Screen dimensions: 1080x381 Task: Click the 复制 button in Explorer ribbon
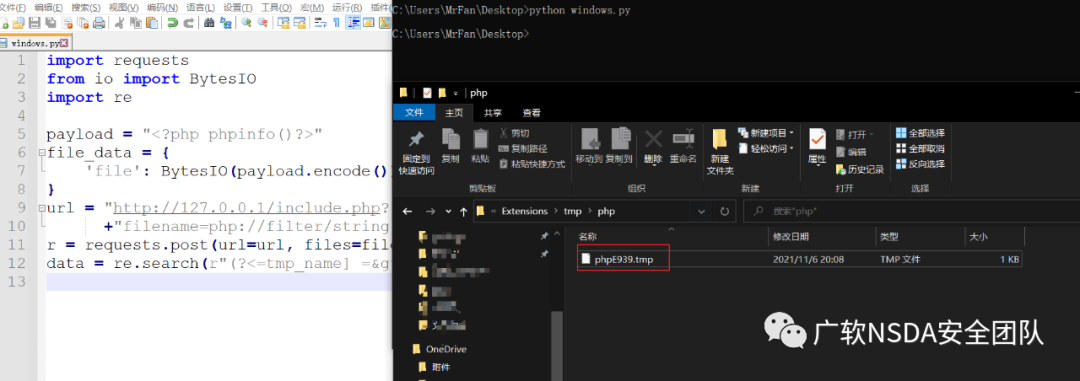point(450,146)
